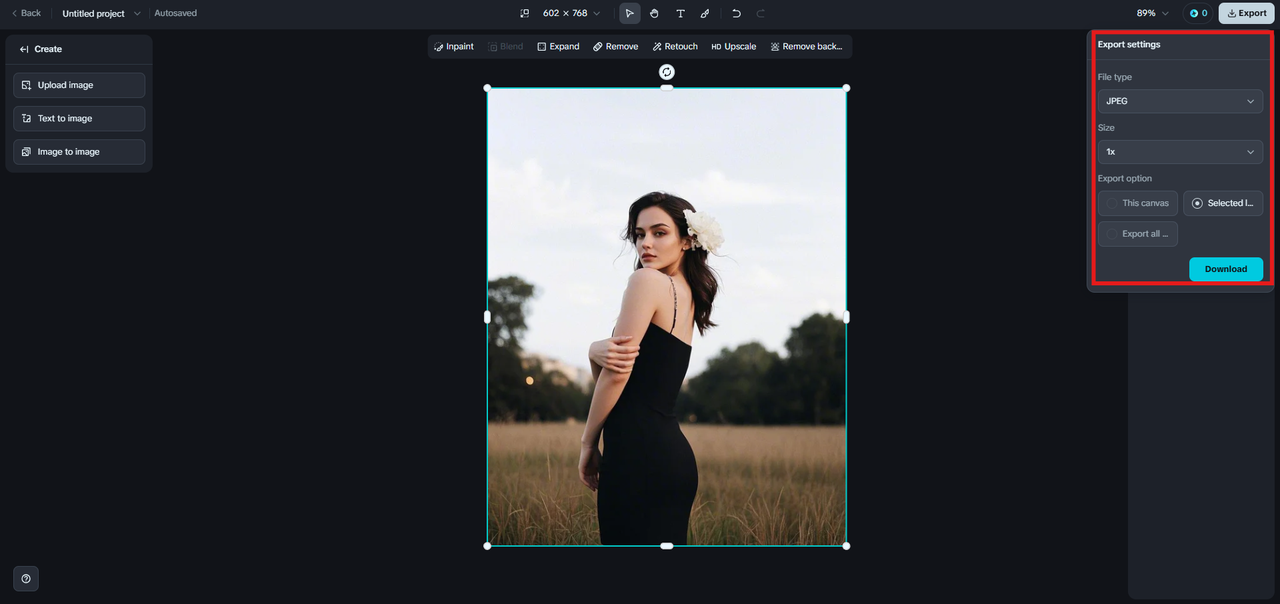This screenshot has width=1280, height=604.
Task: Click the Export settings heading
Action: [1129, 45]
